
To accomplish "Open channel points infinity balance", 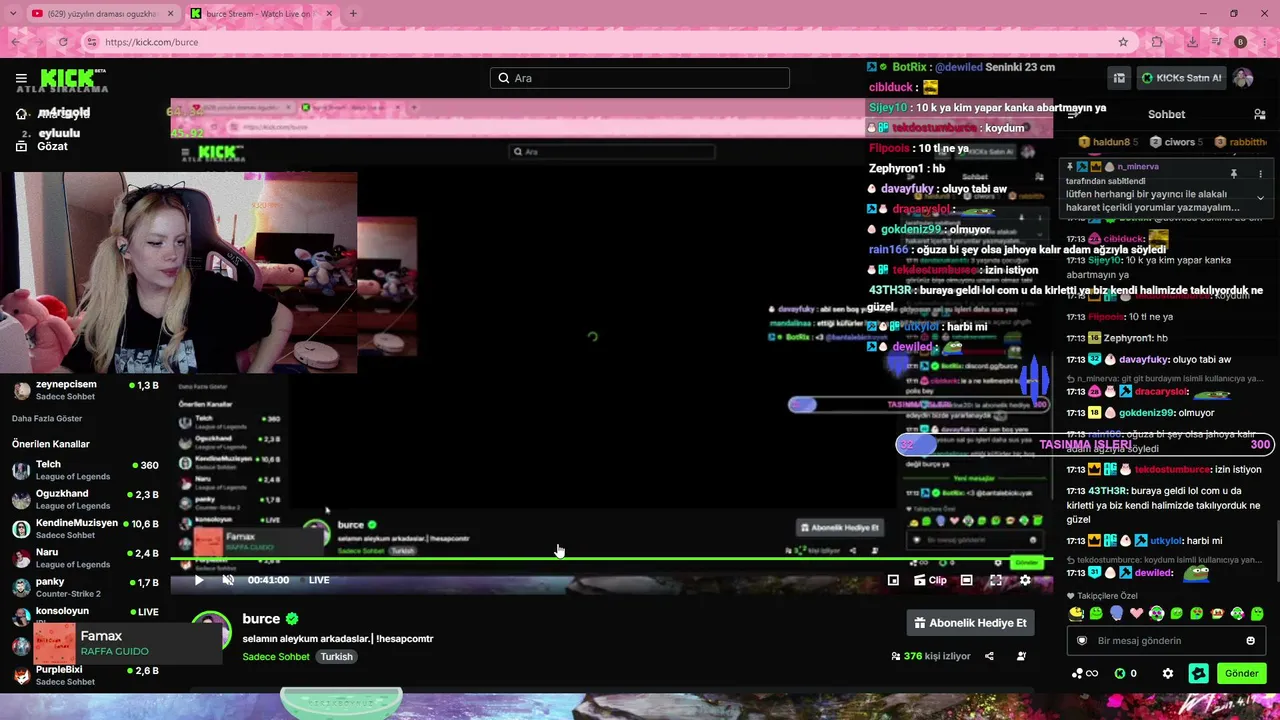I will tap(1085, 674).
